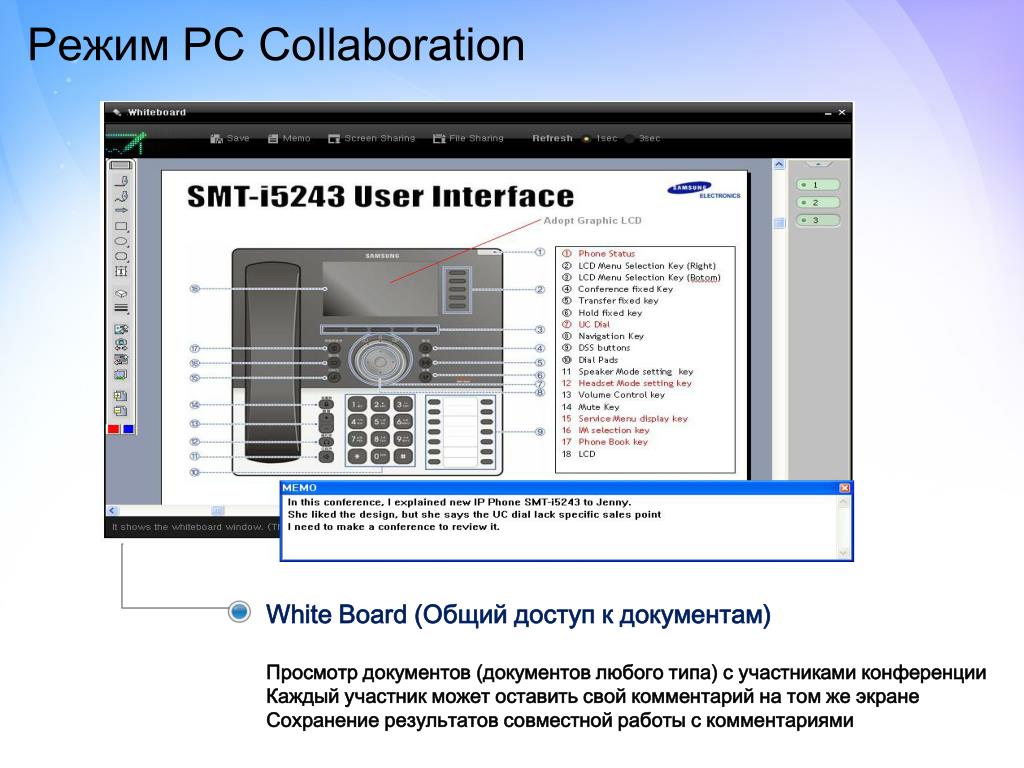The image size is (1024, 768).
Task: Switch to whiteboard page 3
Action: pyautogui.click(x=818, y=220)
